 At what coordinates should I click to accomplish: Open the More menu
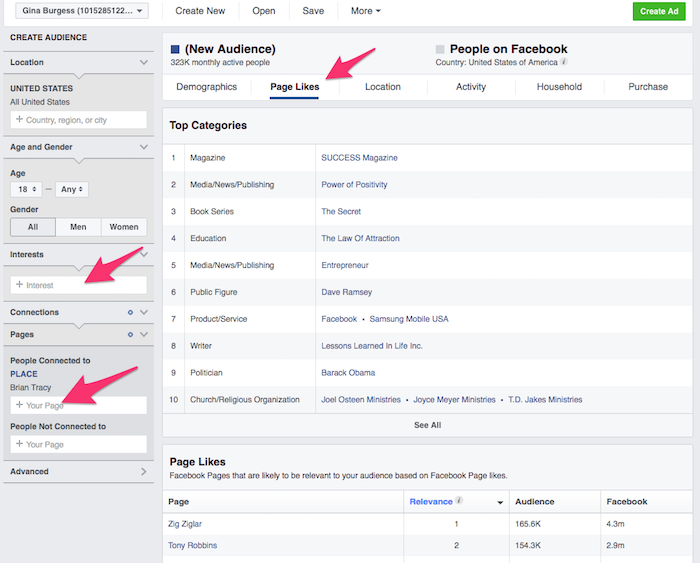pos(366,11)
